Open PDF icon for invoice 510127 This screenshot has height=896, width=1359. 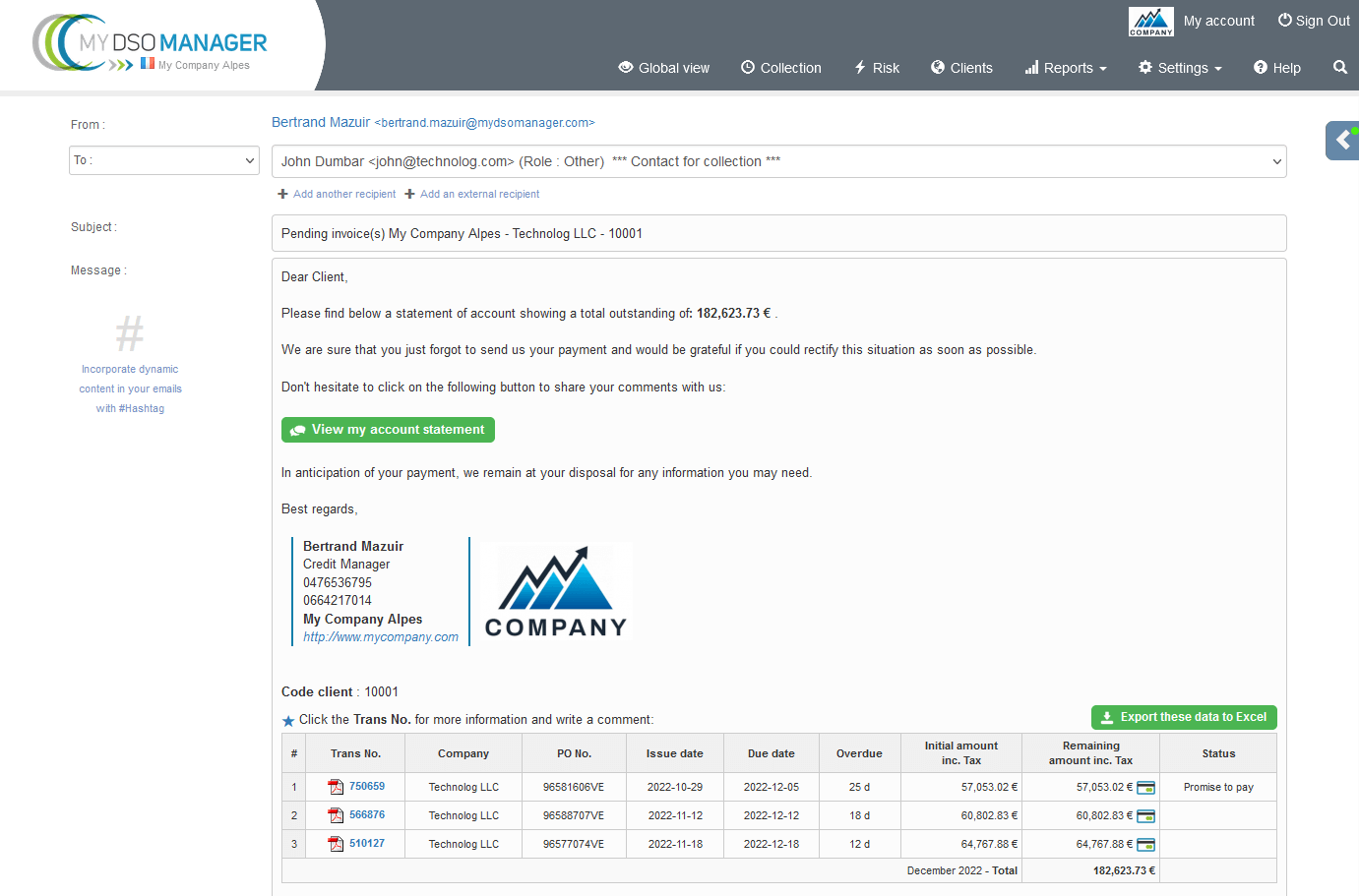click(336, 844)
